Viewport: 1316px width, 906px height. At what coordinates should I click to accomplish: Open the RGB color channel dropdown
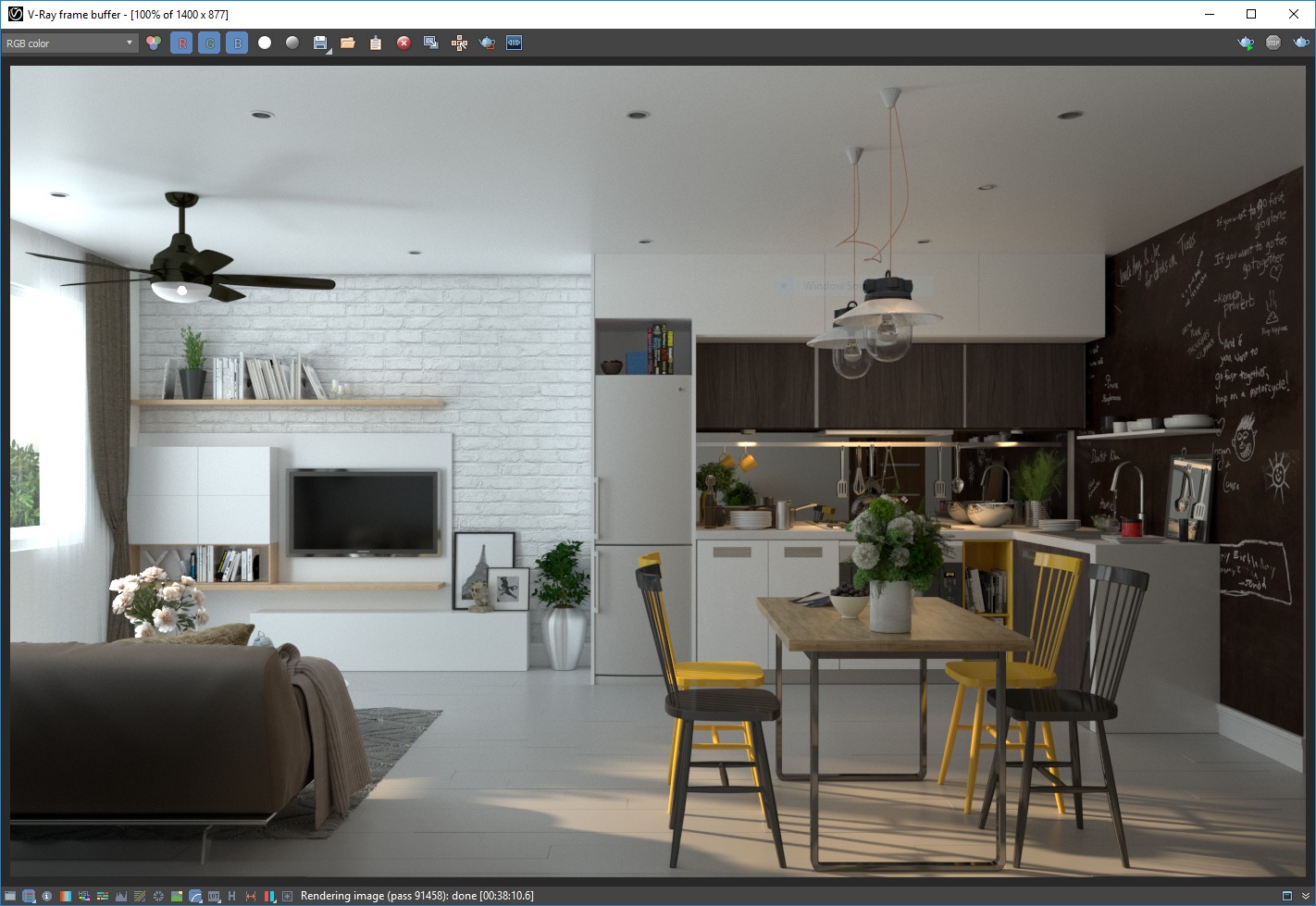69,43
